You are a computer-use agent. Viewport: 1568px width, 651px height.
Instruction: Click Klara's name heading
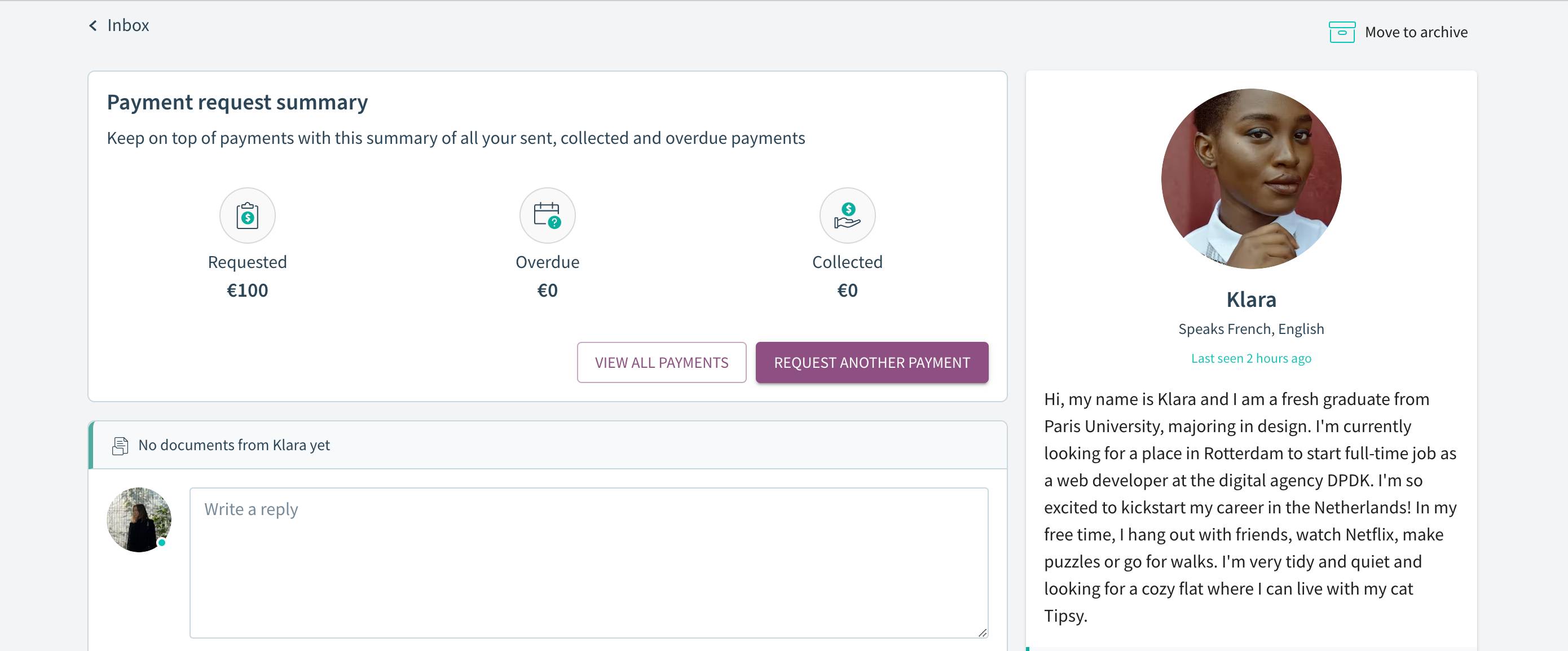(1251, 300)
